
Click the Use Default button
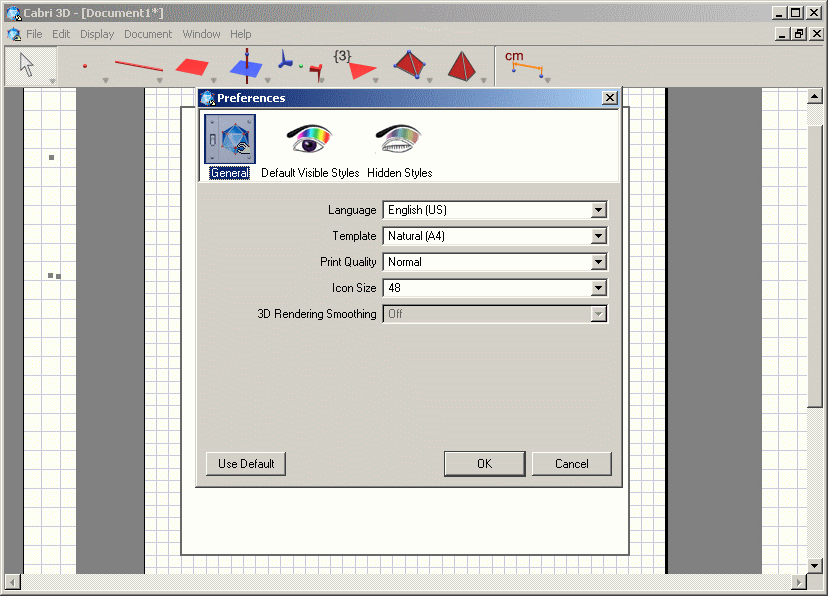coord(245,463)
